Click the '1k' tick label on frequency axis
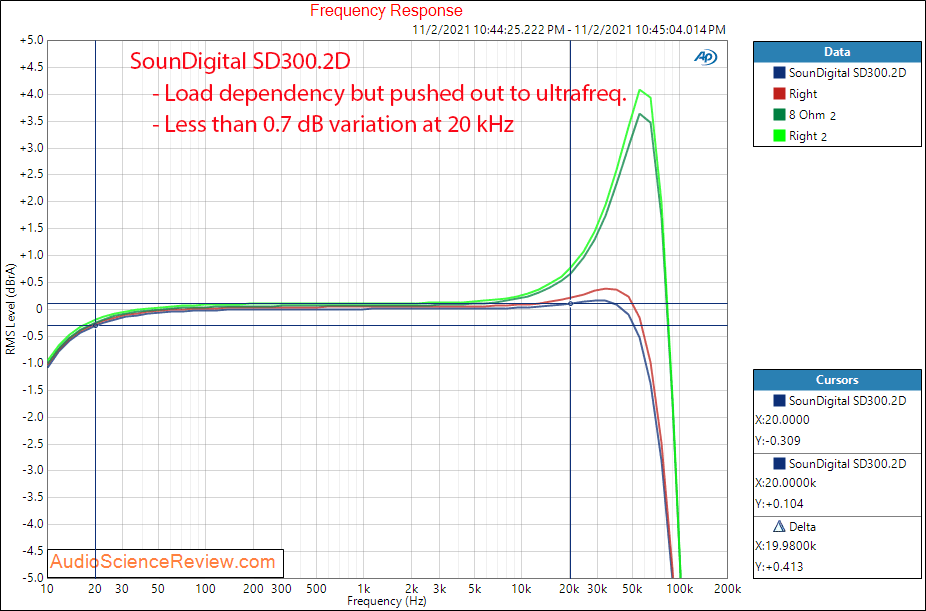 pyautogui.click(x=364, y=589)
